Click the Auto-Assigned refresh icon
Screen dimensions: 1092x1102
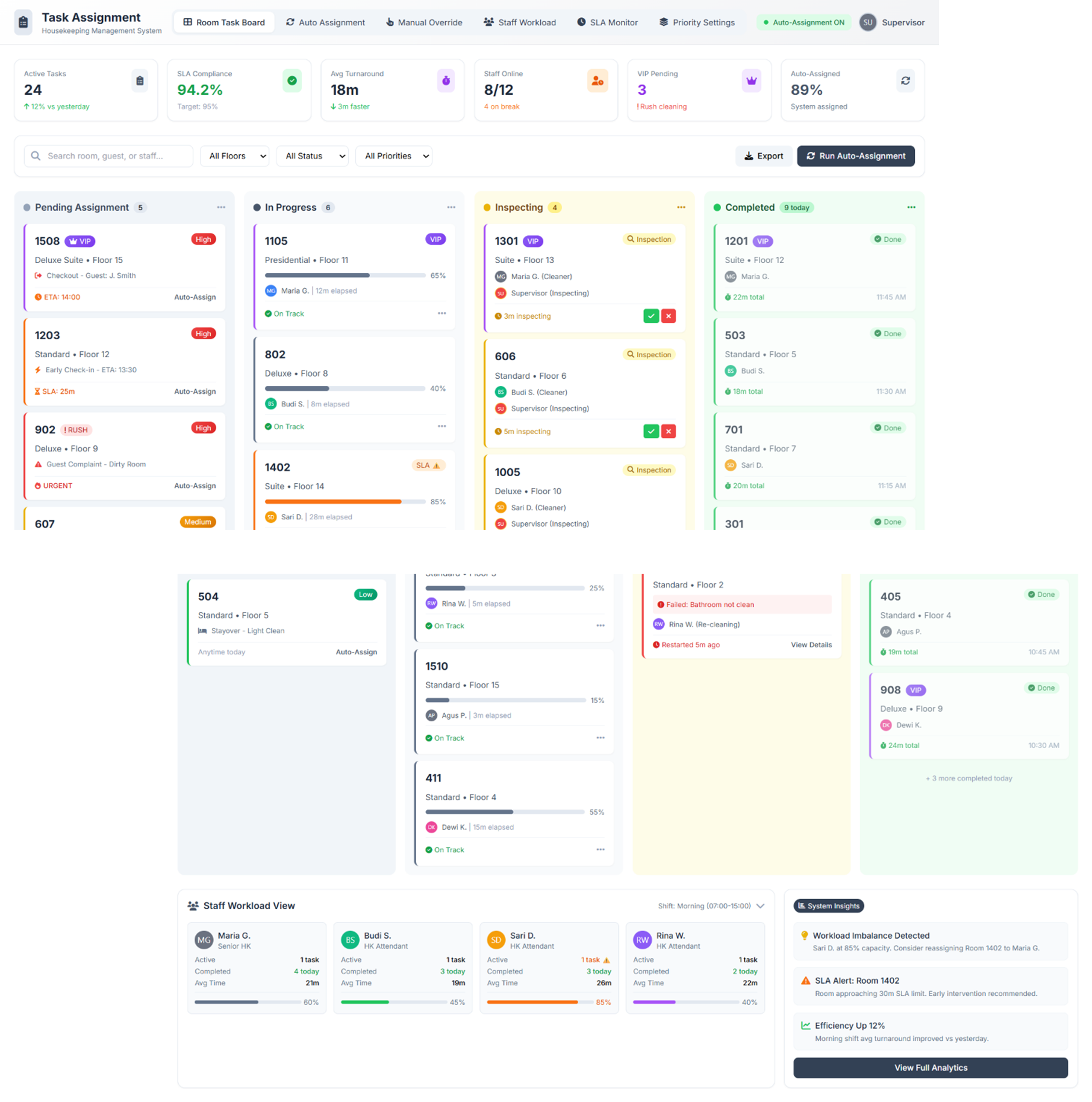click(905, 81)
